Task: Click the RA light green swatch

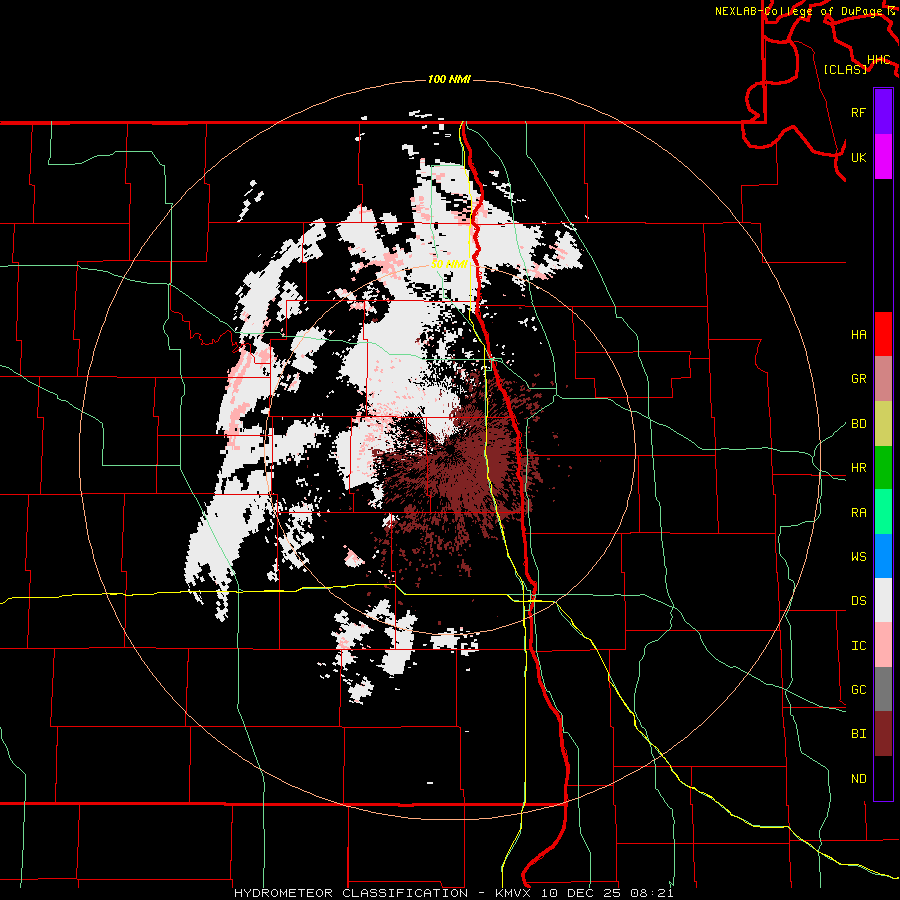Action: 883,511
